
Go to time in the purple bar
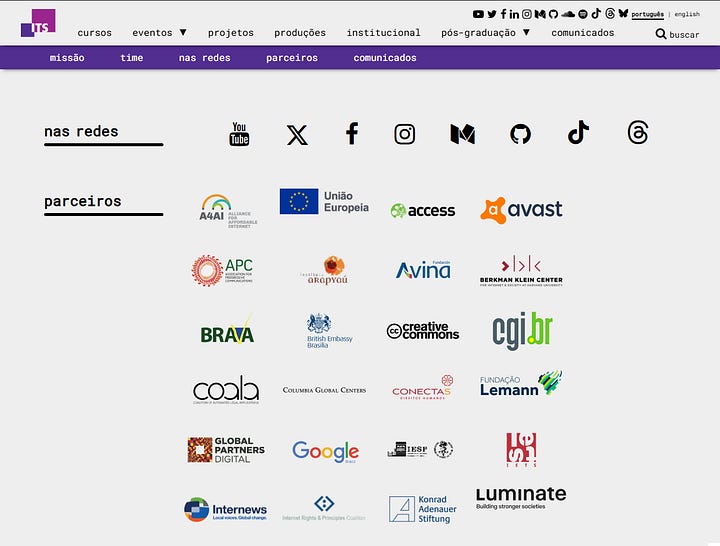(132, 57)
